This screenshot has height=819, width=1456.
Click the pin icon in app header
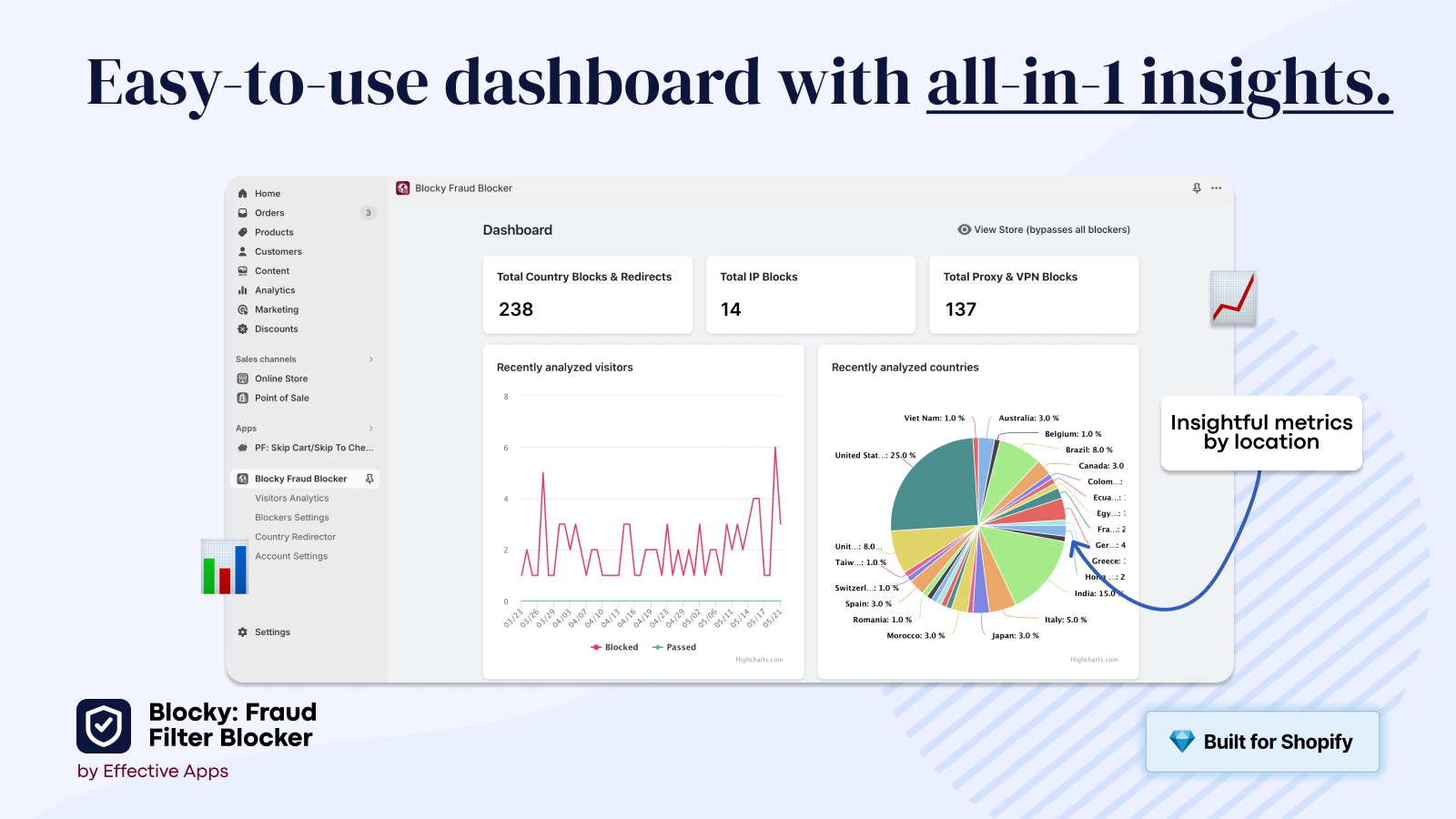click(1197, 188)
